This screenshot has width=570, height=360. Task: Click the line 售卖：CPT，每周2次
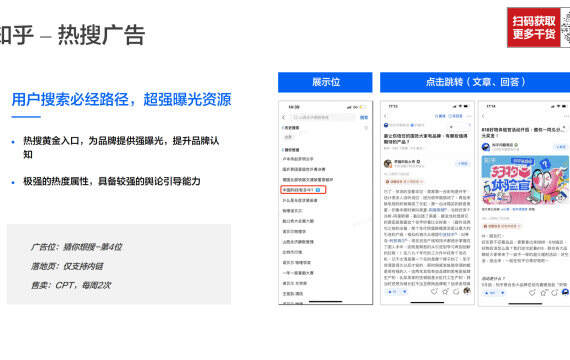click(x=71, y=285)
